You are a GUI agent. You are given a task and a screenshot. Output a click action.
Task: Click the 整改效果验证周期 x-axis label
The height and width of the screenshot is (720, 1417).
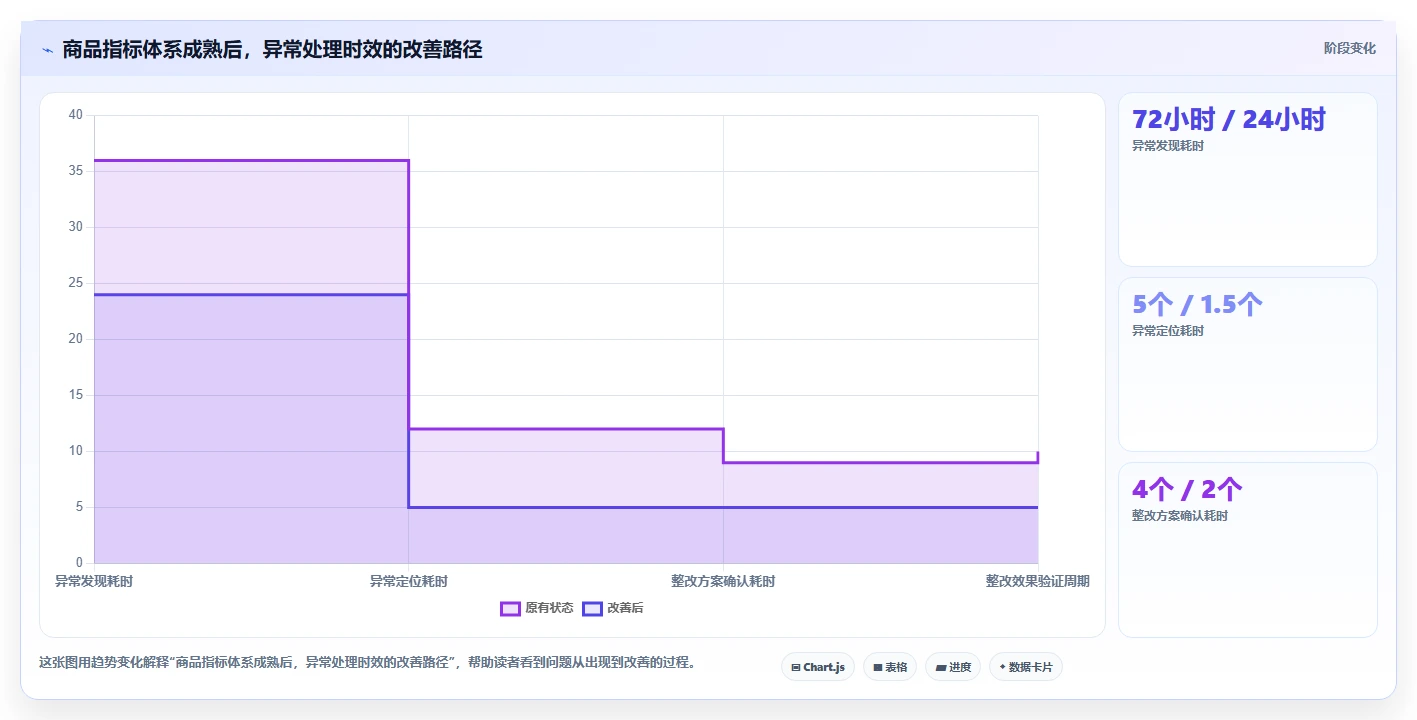pyautogui.click(x=1037, y=581)
